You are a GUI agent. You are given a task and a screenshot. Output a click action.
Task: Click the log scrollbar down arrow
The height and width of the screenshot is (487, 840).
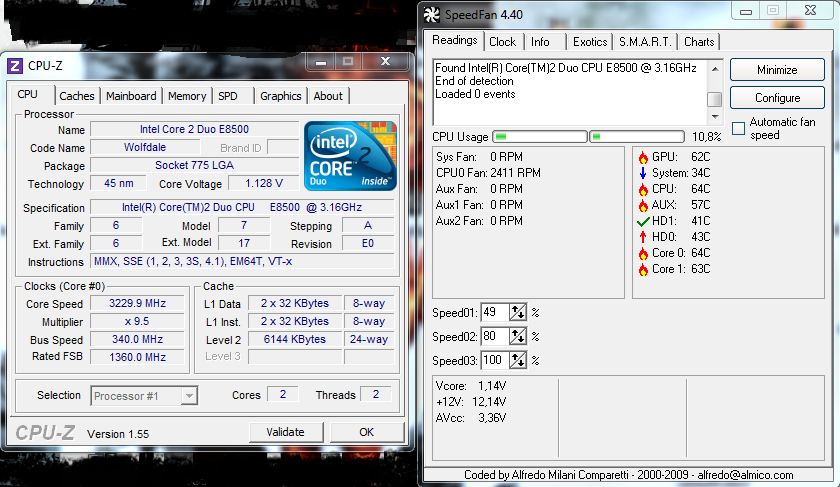pos(715,116)
